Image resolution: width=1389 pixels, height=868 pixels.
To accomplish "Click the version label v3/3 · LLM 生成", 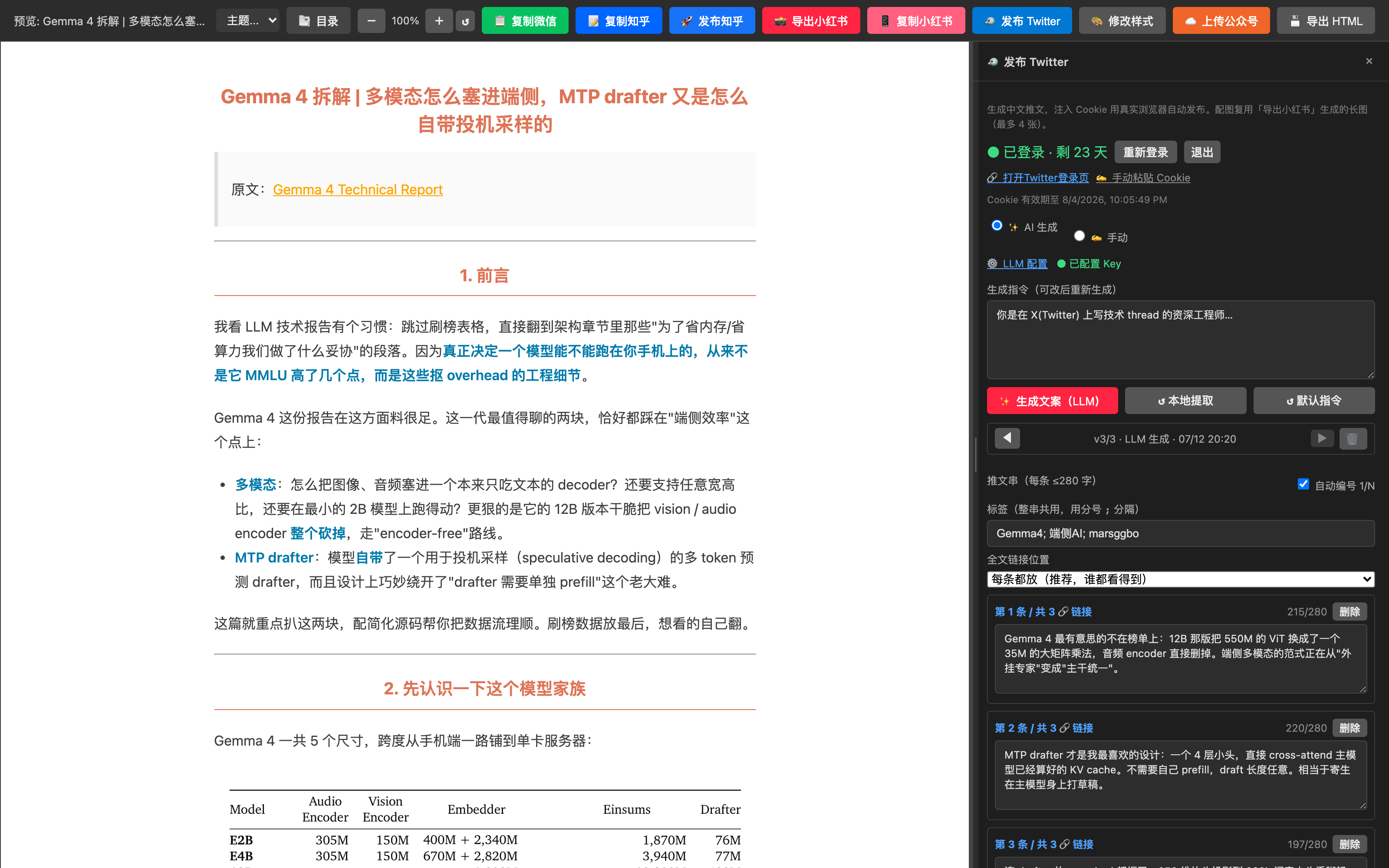I will (1165, 439).
